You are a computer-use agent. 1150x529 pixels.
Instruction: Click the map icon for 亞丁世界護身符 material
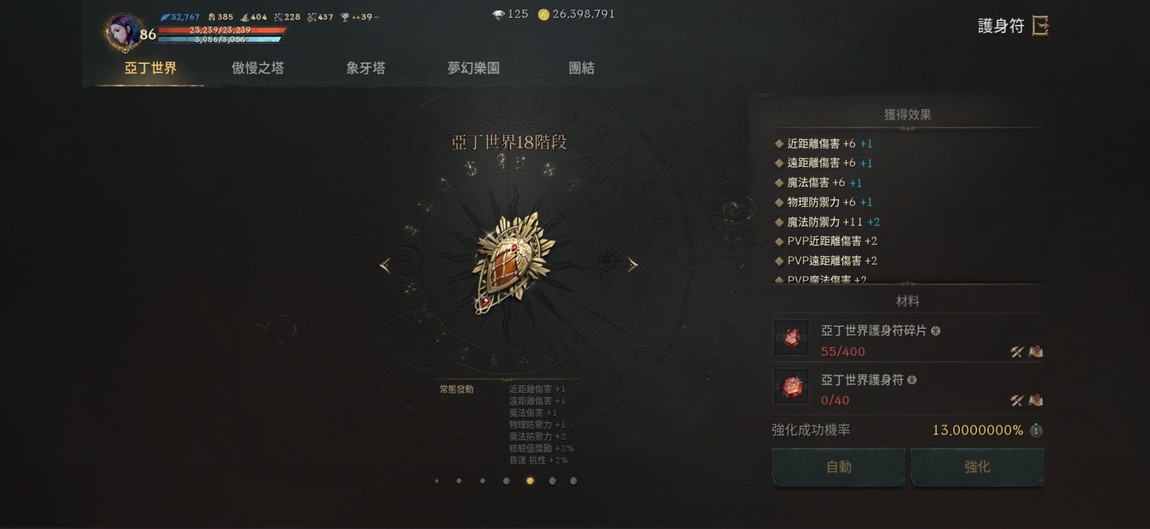tap(1036, 400)
